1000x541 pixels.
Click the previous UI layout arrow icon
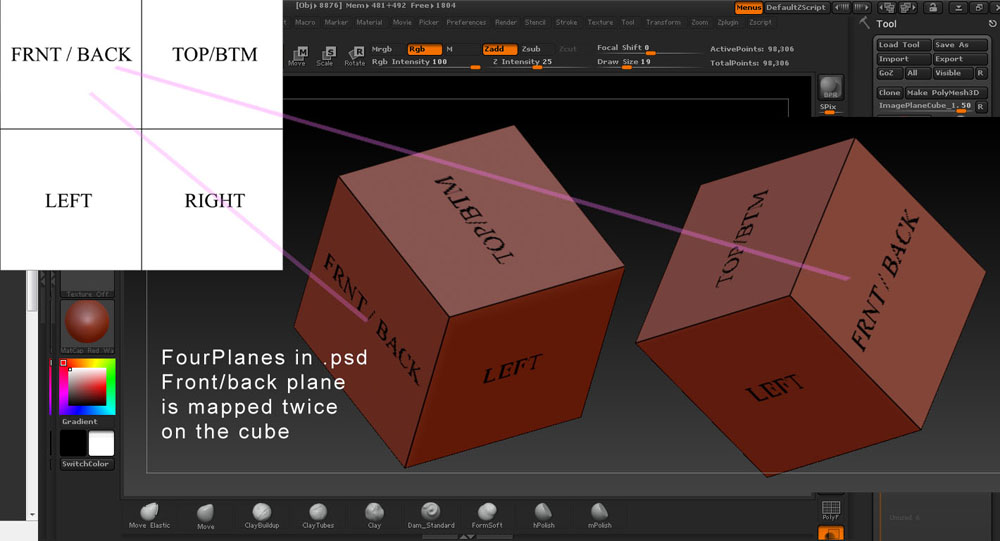tap(842, 8)
